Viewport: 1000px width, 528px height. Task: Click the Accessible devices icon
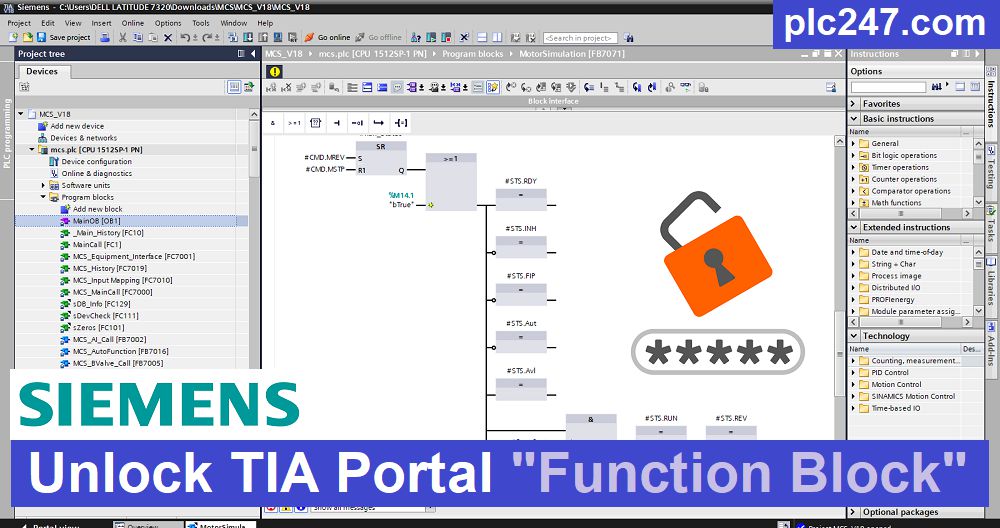[x=415, y=38]
